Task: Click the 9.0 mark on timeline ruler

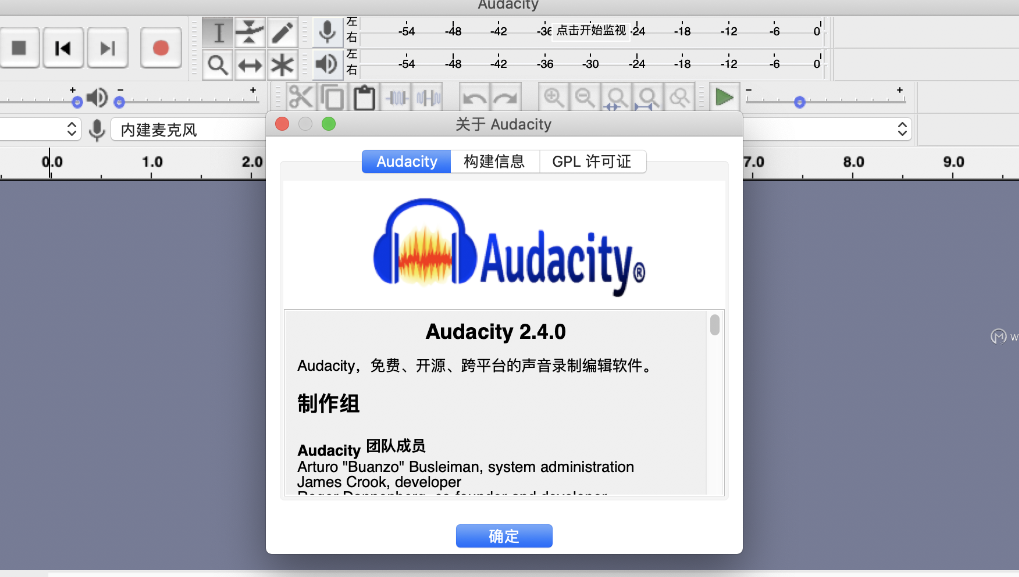Action: (953, 162)
